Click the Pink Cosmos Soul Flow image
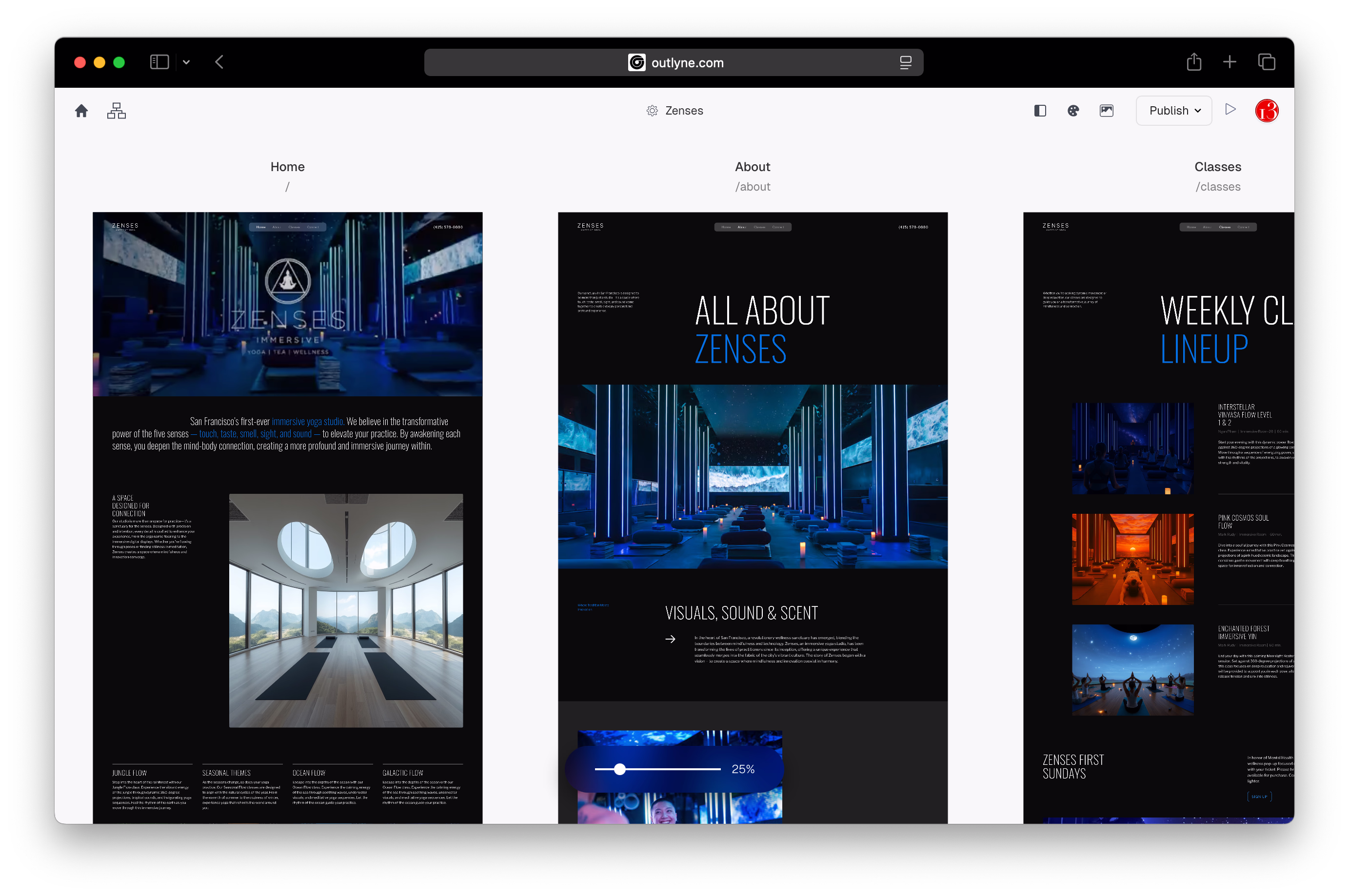Viewport: 1349px width, 896px height. (1132, 559)
